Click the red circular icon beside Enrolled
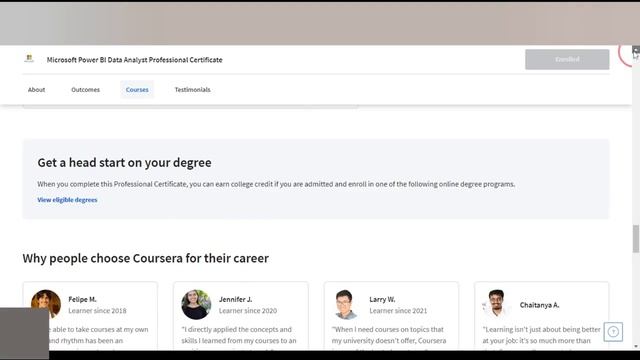 [625, 56]
